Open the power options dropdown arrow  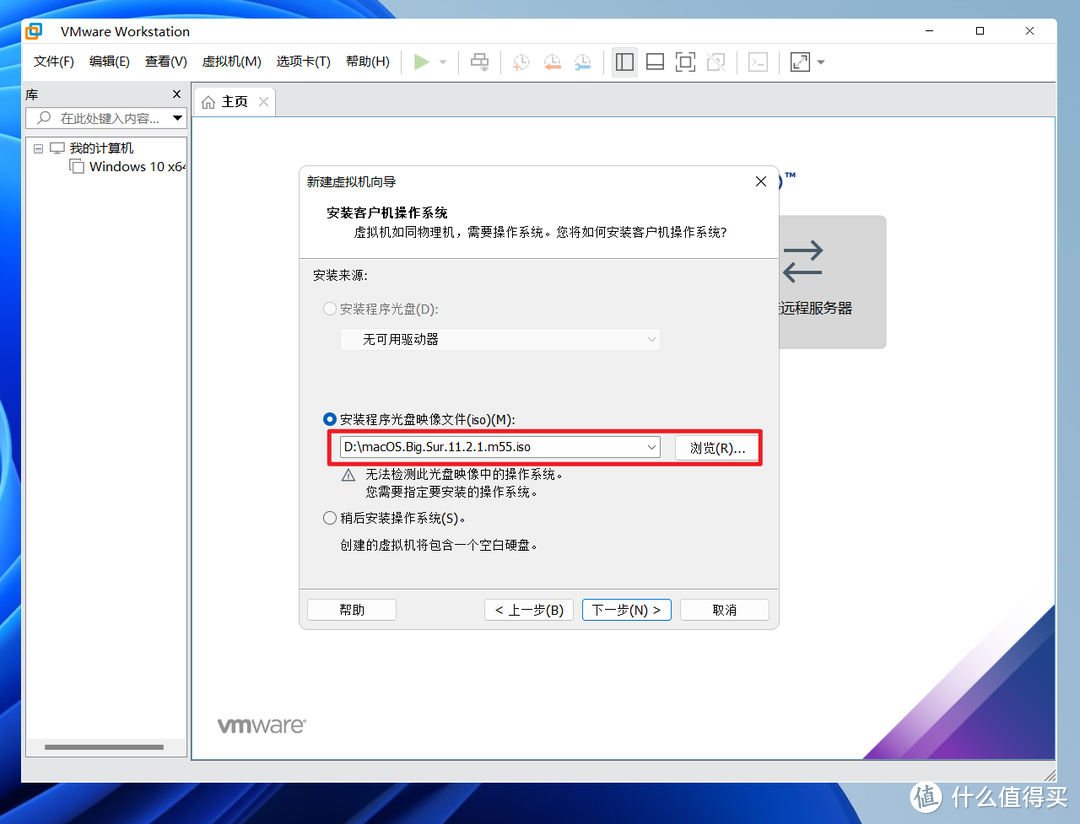tap(443, 62)
